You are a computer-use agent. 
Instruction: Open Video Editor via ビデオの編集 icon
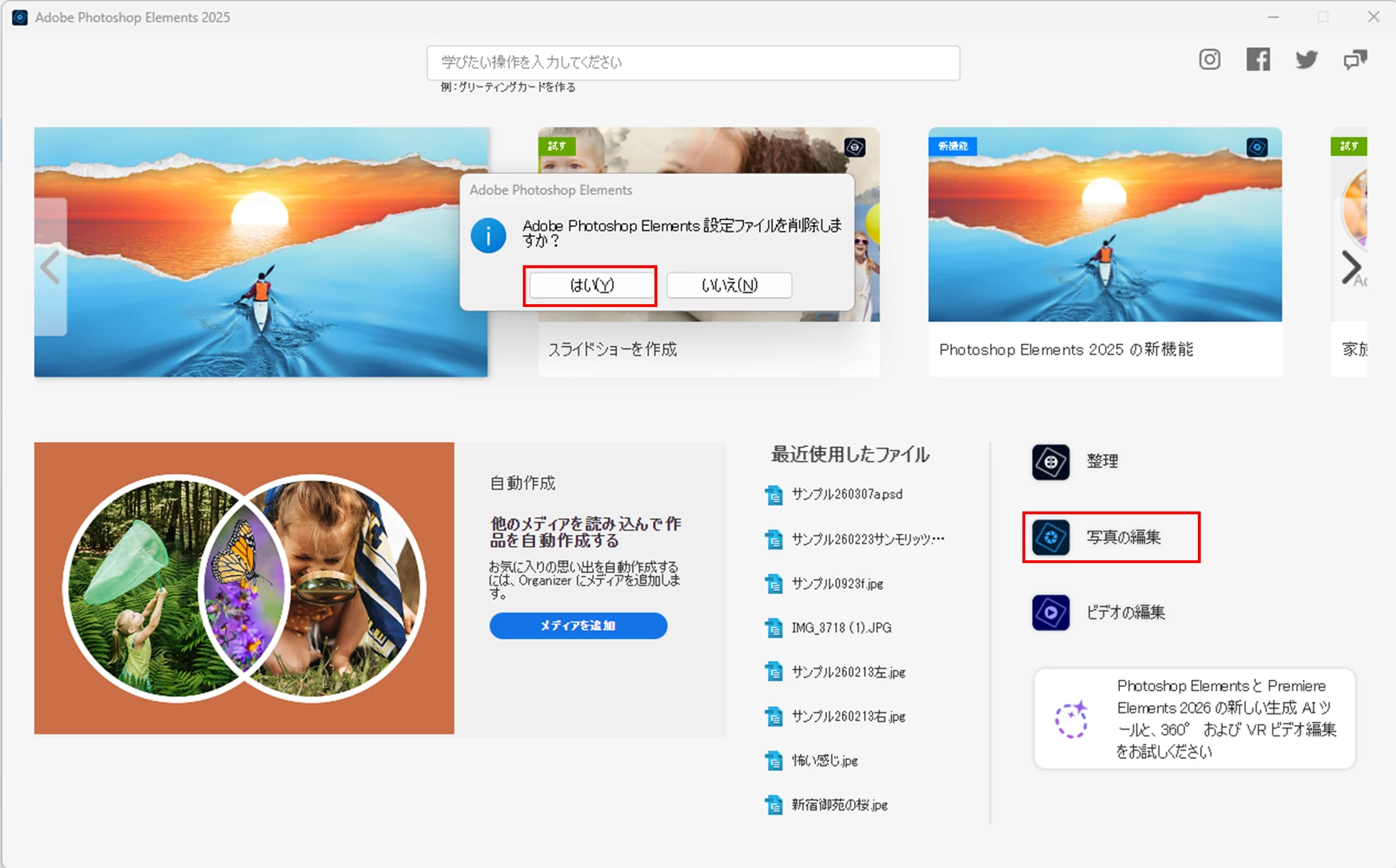coord(1051,613)
